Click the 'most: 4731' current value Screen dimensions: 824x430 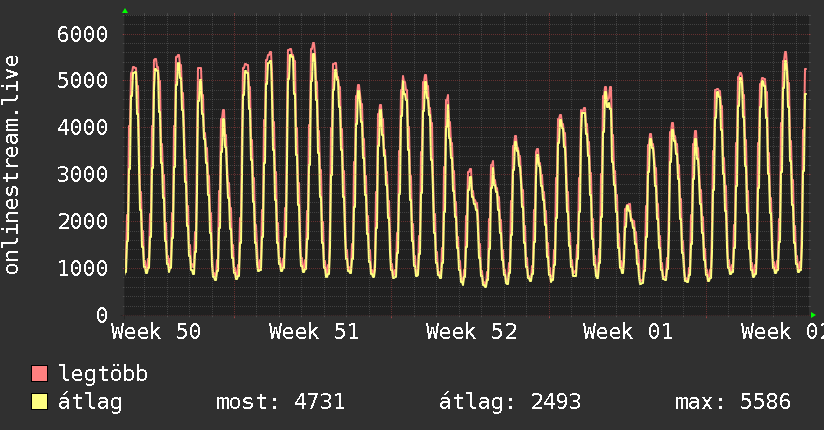(x=280, y=403)
